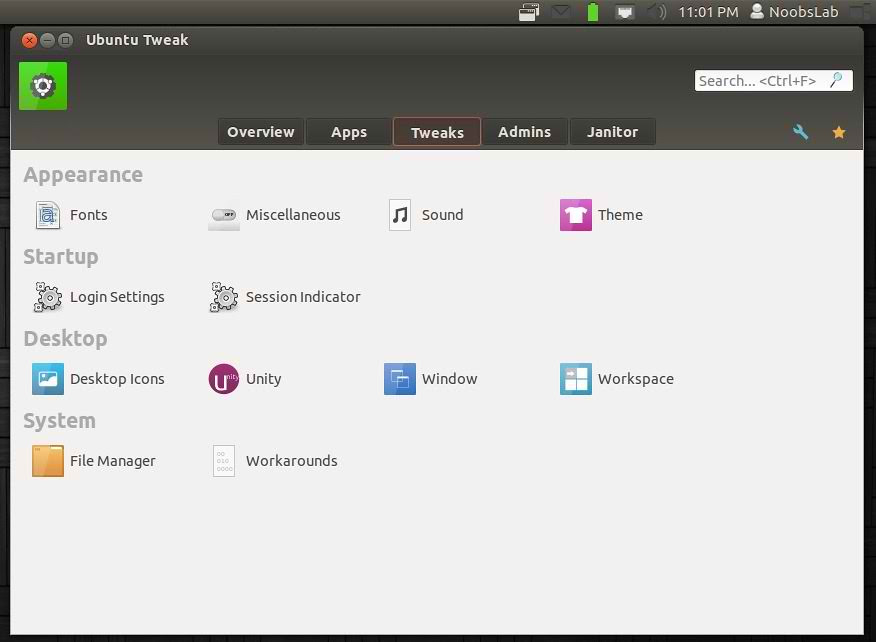Open the Window tweak icon
The height and width of the screenshot is (642, 876).
point(400,379)
